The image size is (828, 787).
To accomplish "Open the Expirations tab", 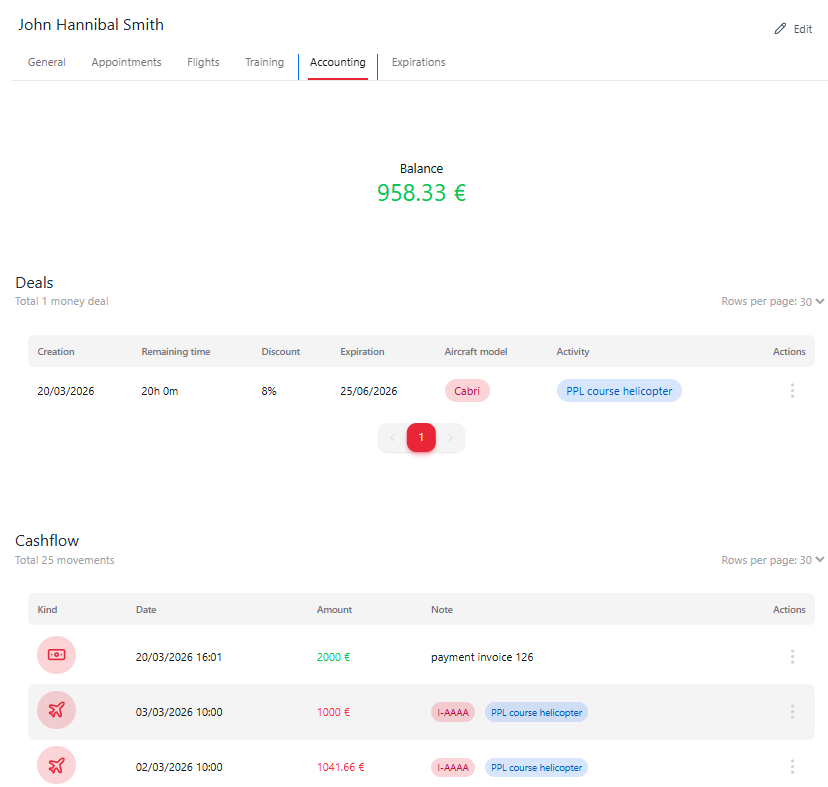I will [x=418, y=62].
